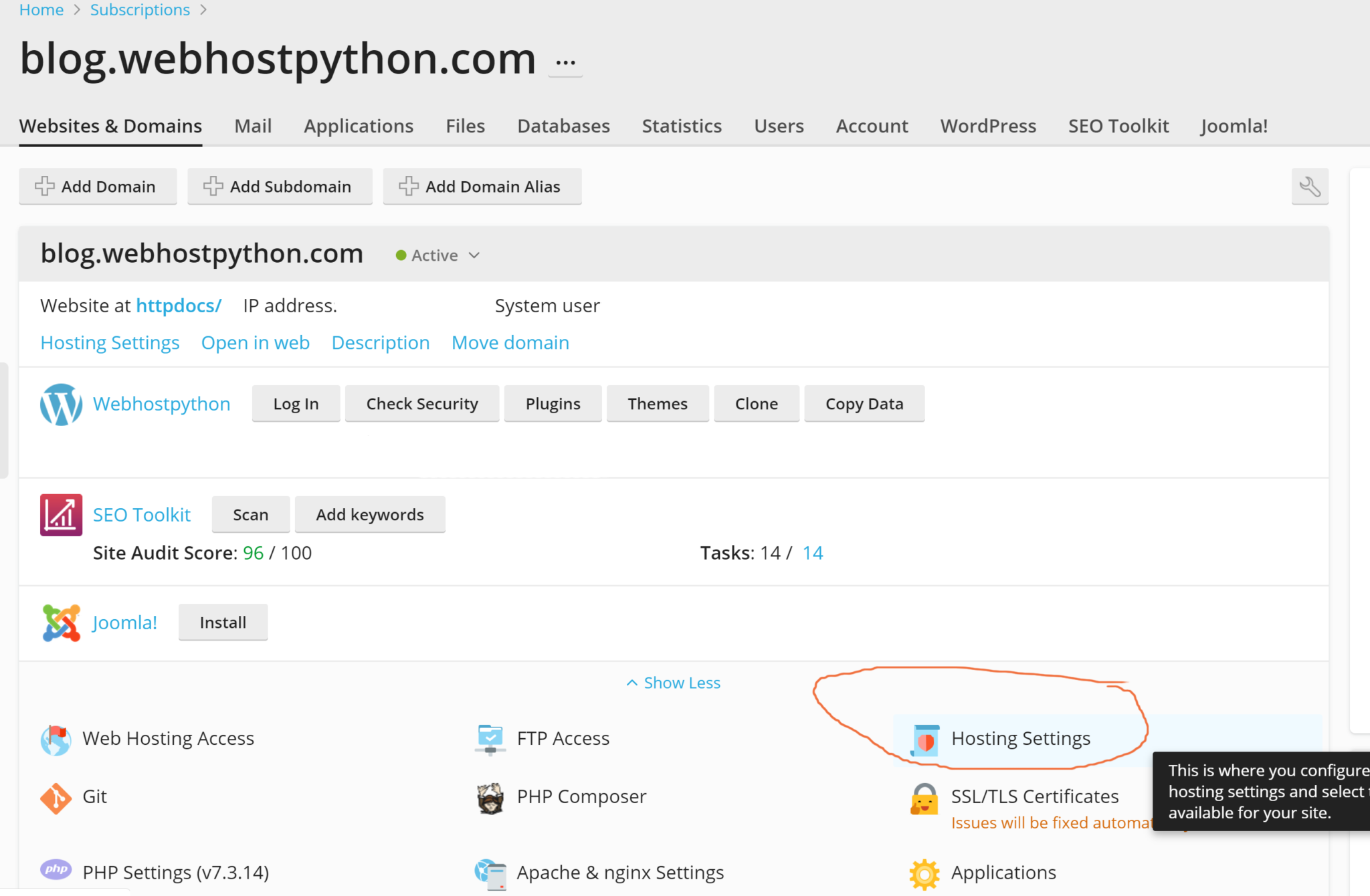Open FTP Access via its folder icon

[x=490, y=738]
